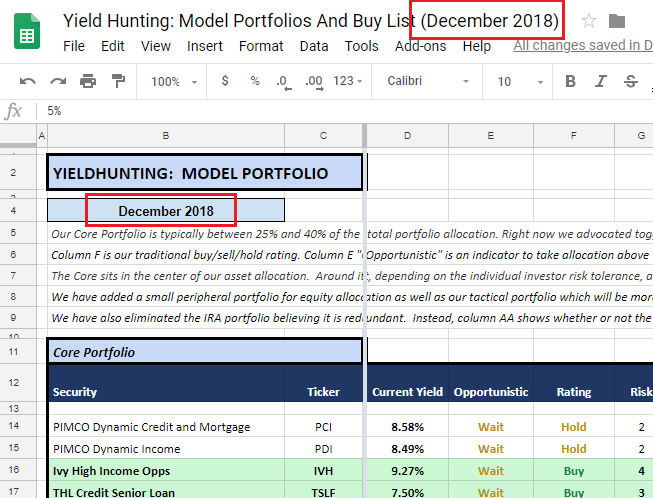
Task: Redo the last action
Action: [58, 81]
